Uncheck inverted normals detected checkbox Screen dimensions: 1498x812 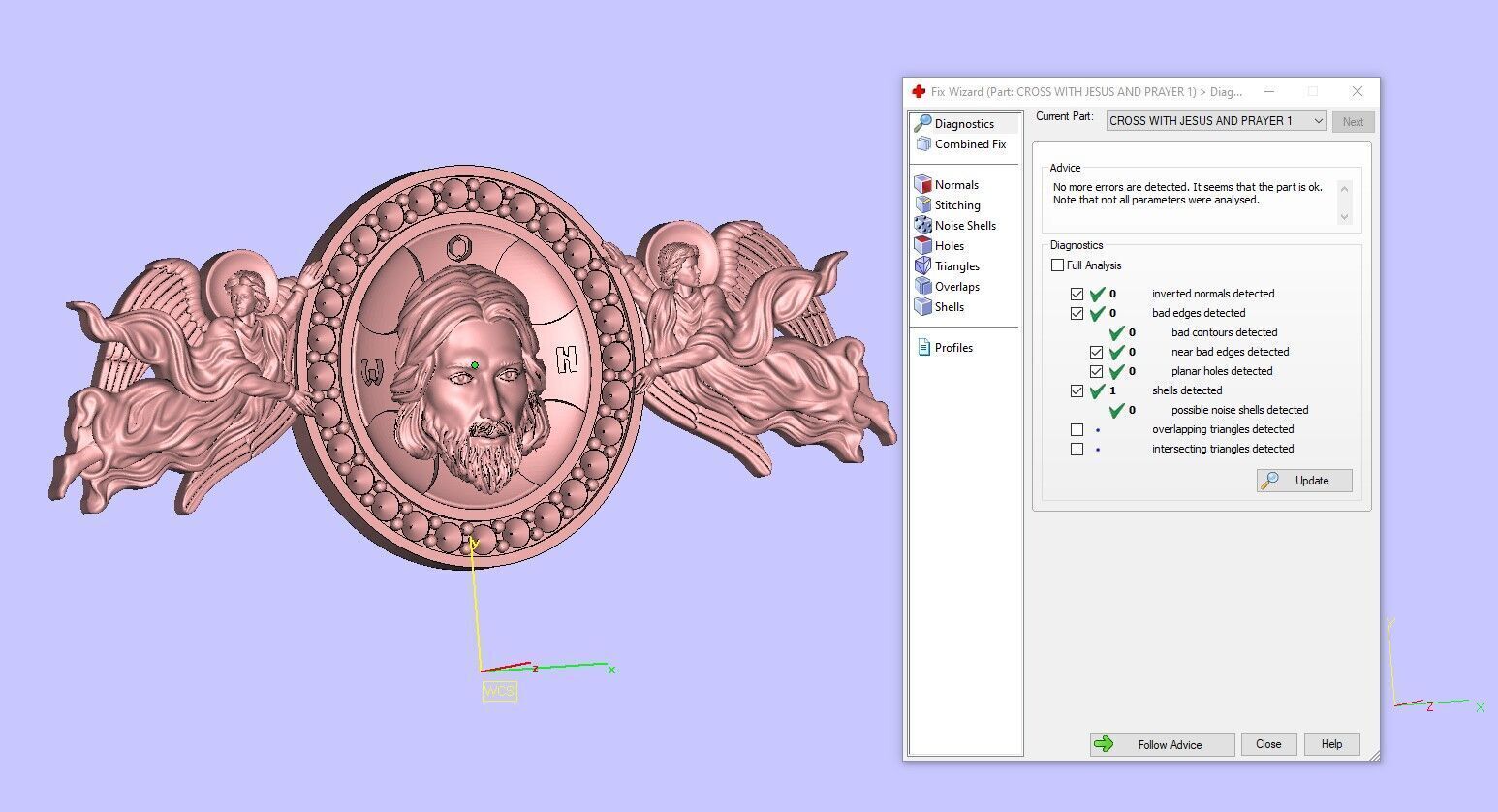coord(1077,294)
